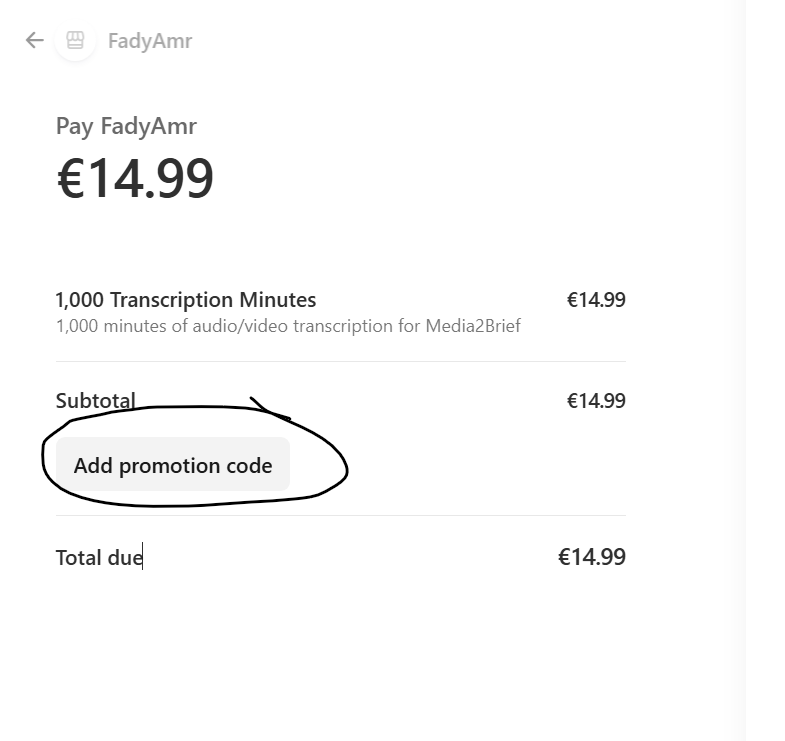Click the merchant storefront icon
This screenshot has height=741, width=785.
pyautogui.click(x=75, y=40)
